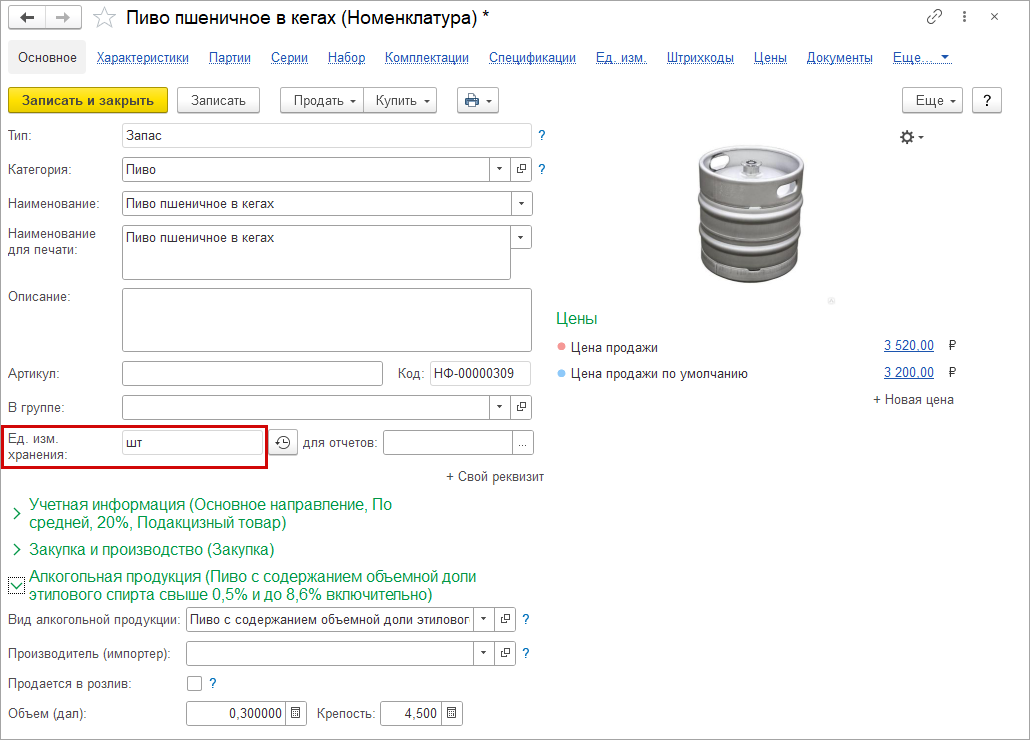This screenshot has width=1030, height=740.
Task: Open the 3 200,00 default price link
Action: click(909, 372)
